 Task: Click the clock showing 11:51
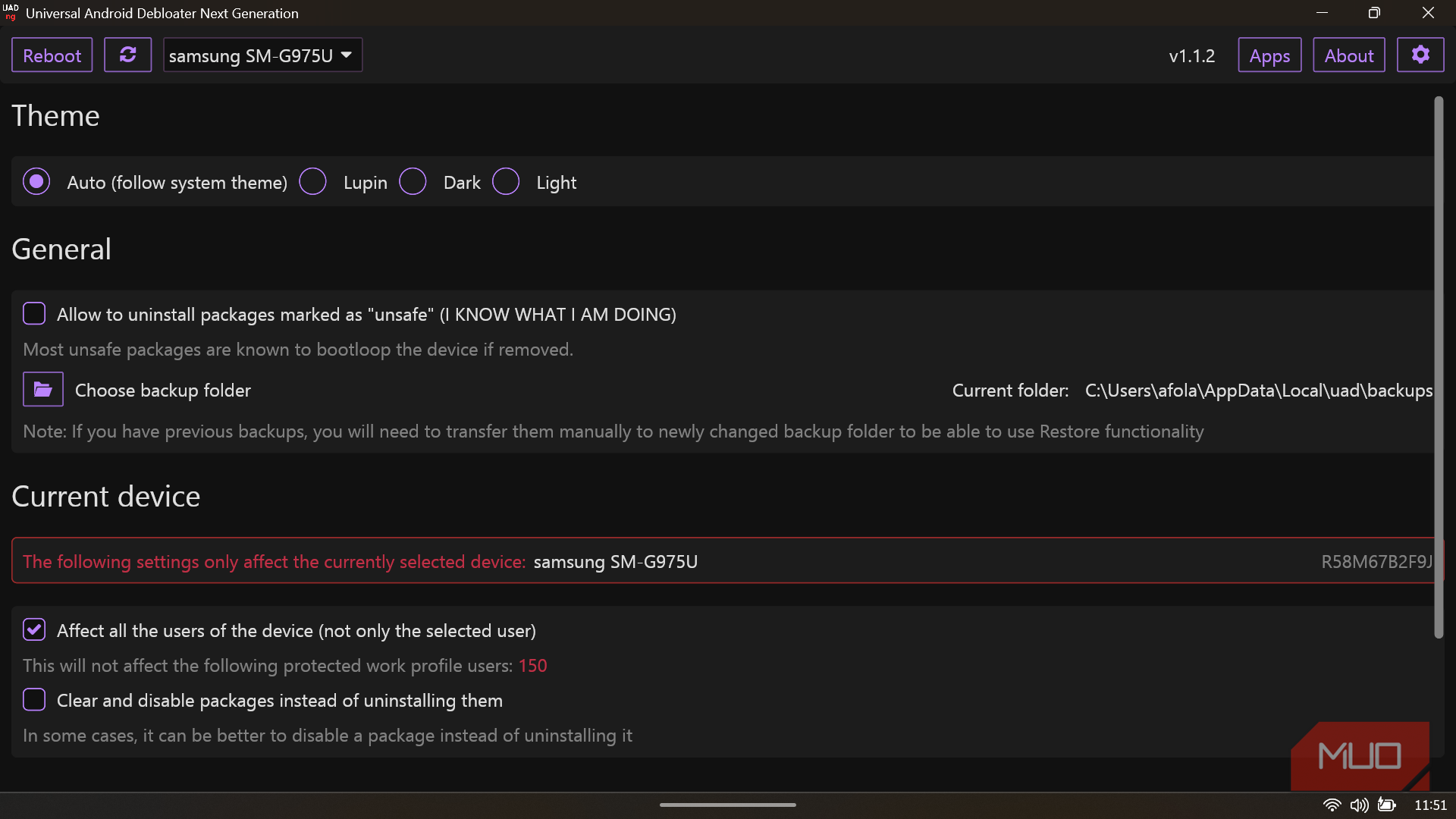tap(1430, 805)
